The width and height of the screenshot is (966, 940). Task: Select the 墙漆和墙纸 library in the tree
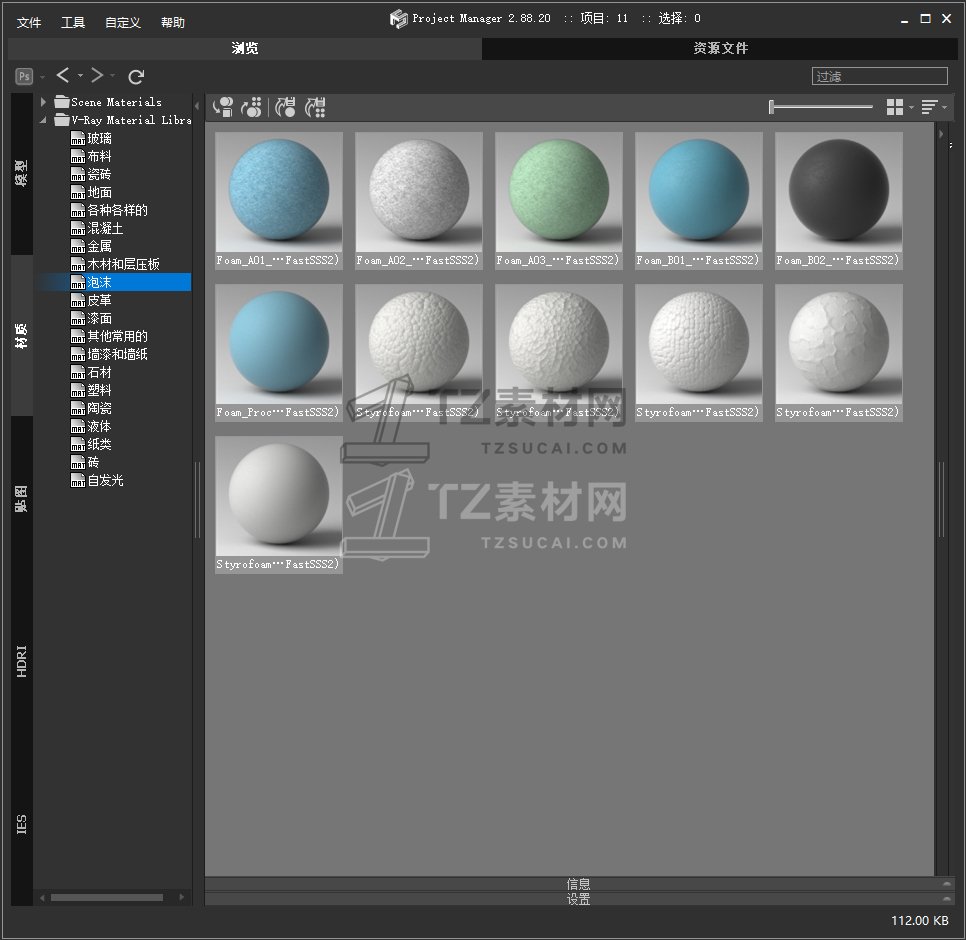pyautogui.click(x=117, y=354)
